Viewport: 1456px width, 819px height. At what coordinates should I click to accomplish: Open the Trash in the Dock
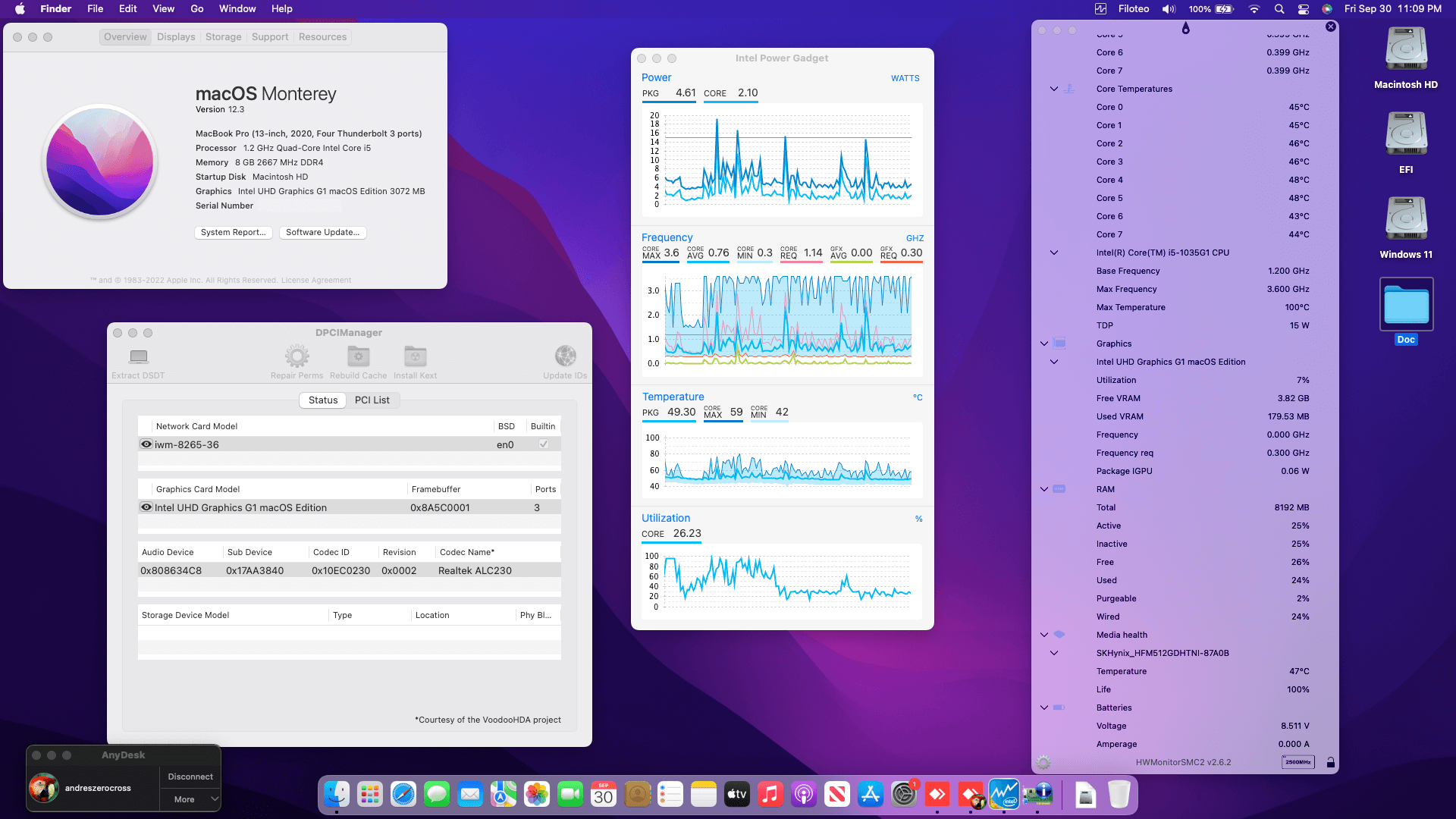tap(1119, 795)
